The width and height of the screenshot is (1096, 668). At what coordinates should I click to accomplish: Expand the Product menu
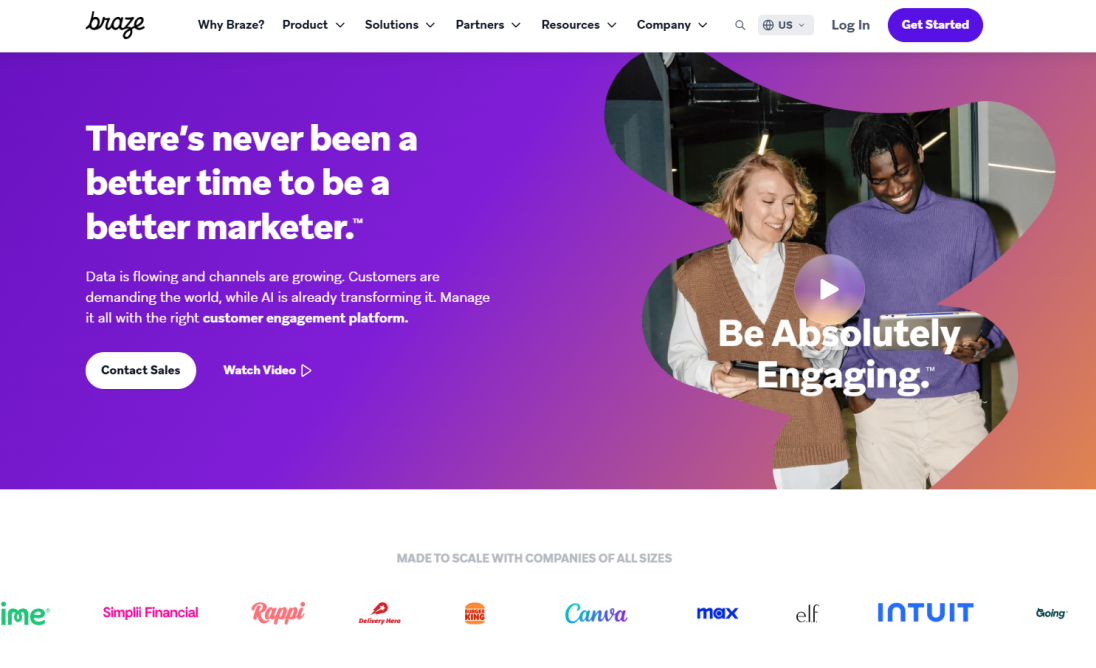coord(313,25)
